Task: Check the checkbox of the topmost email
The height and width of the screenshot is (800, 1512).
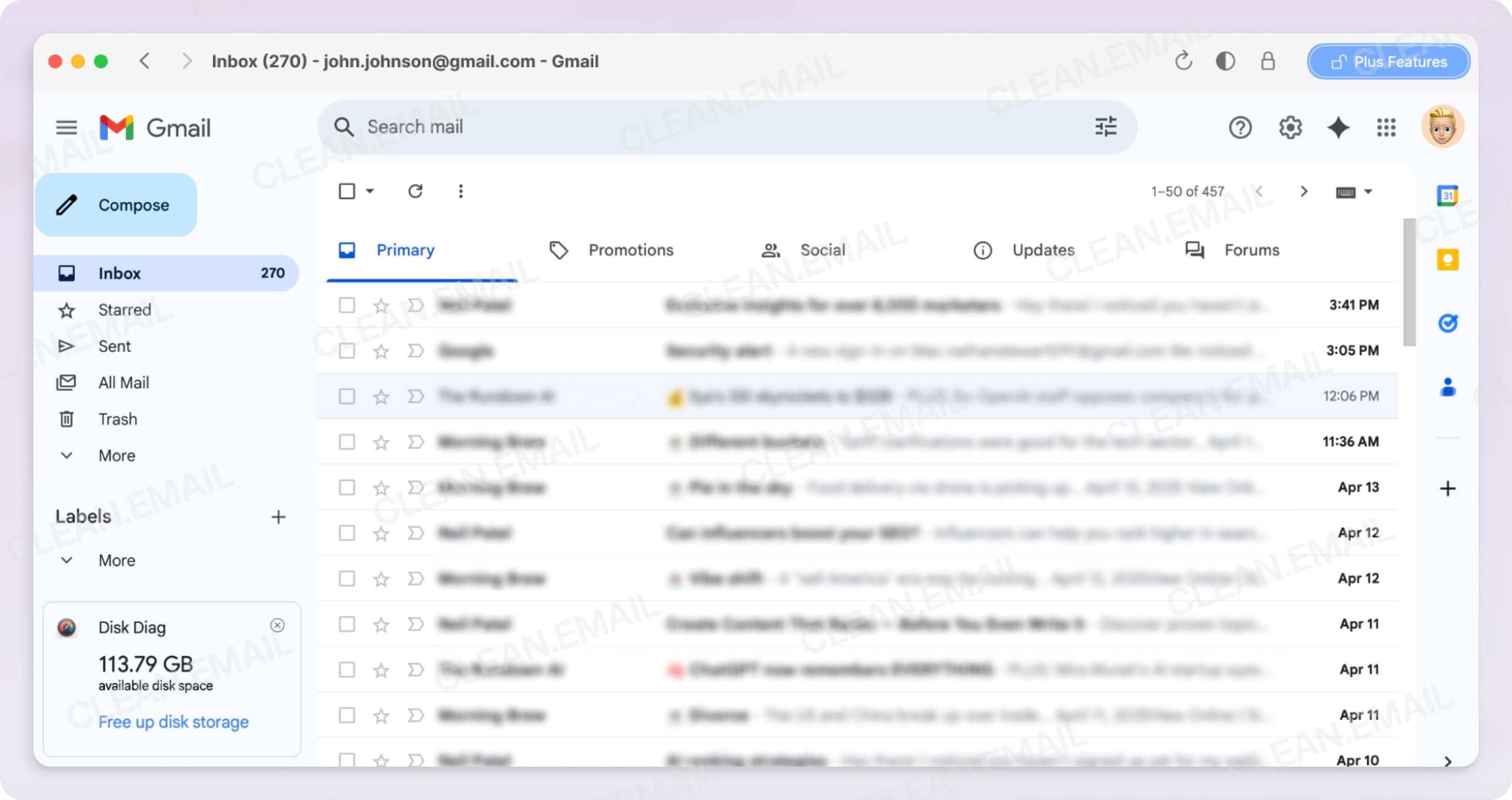Action: coord(346,305)
